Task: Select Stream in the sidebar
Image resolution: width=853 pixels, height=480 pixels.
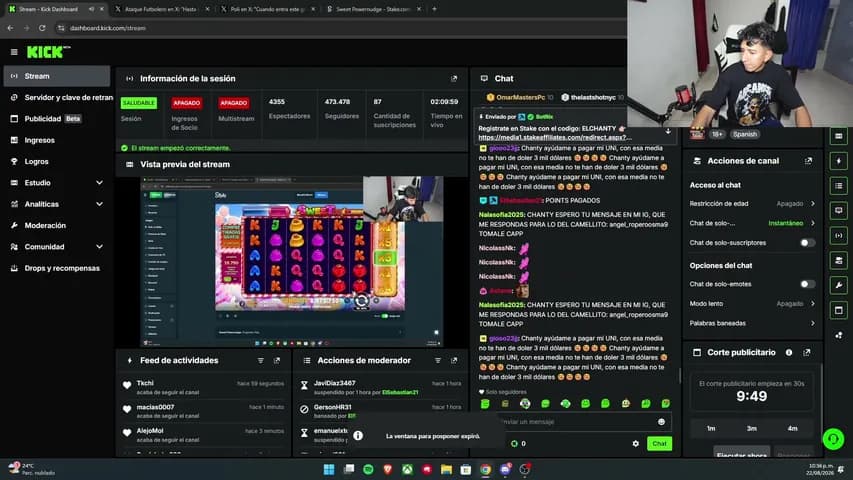Action: point(57,76)
